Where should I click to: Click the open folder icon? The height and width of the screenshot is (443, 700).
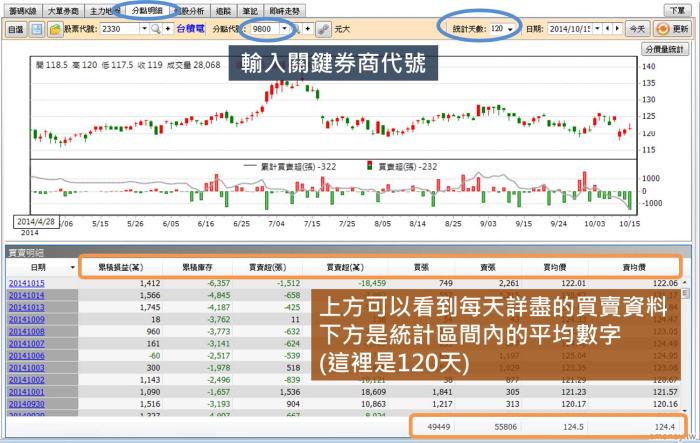coord(55,29)
